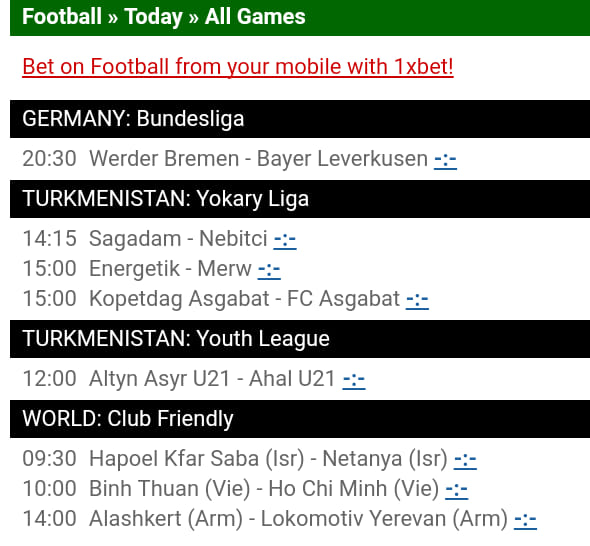Open Altyn Asyr U21 - Ahal U21 score link
The height and width of the screenshot is (546, 590).
[x=354, y=380]
